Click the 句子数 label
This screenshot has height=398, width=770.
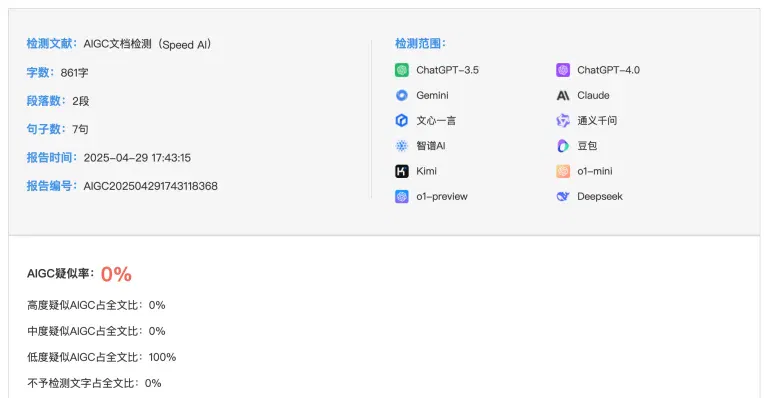46,129
